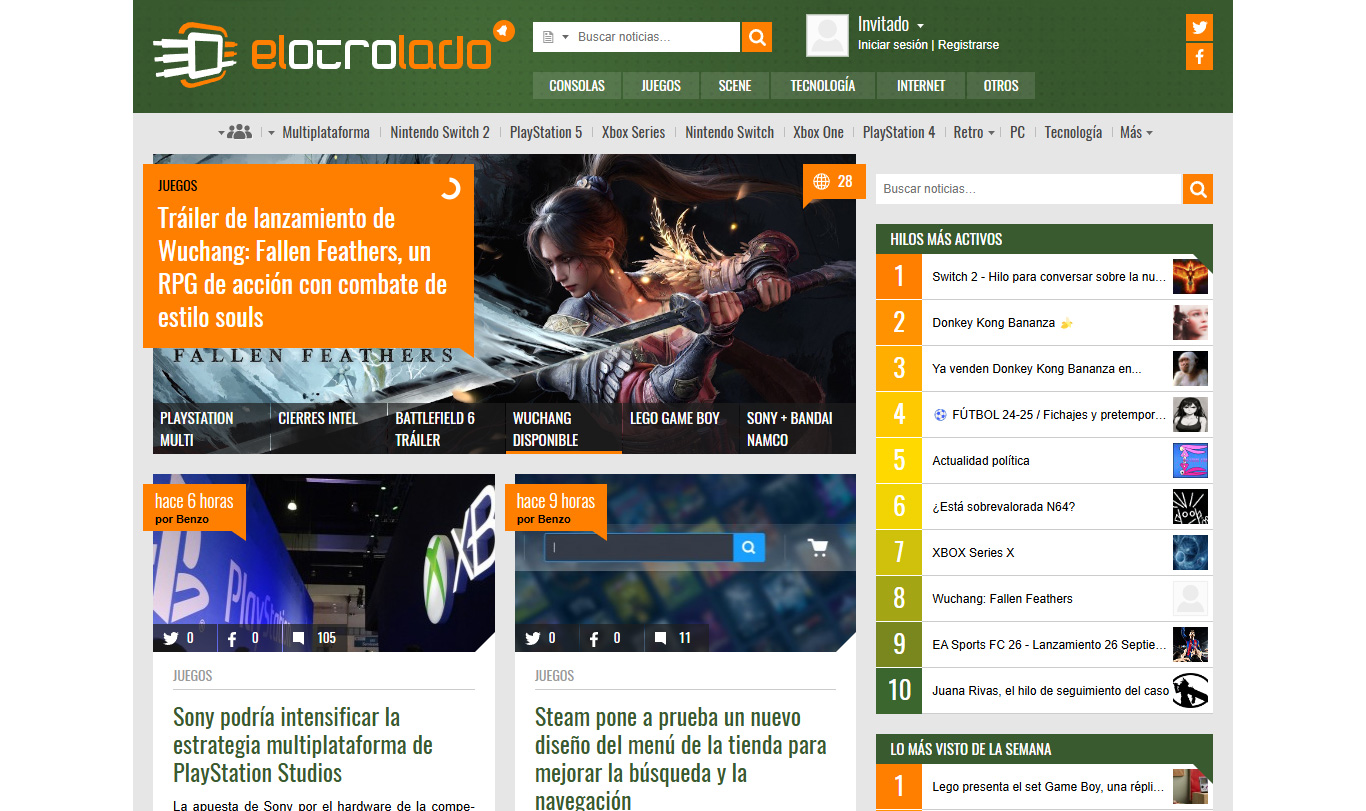Open the JUEGOS menu

pyautogui.click(x=661, y=85)
